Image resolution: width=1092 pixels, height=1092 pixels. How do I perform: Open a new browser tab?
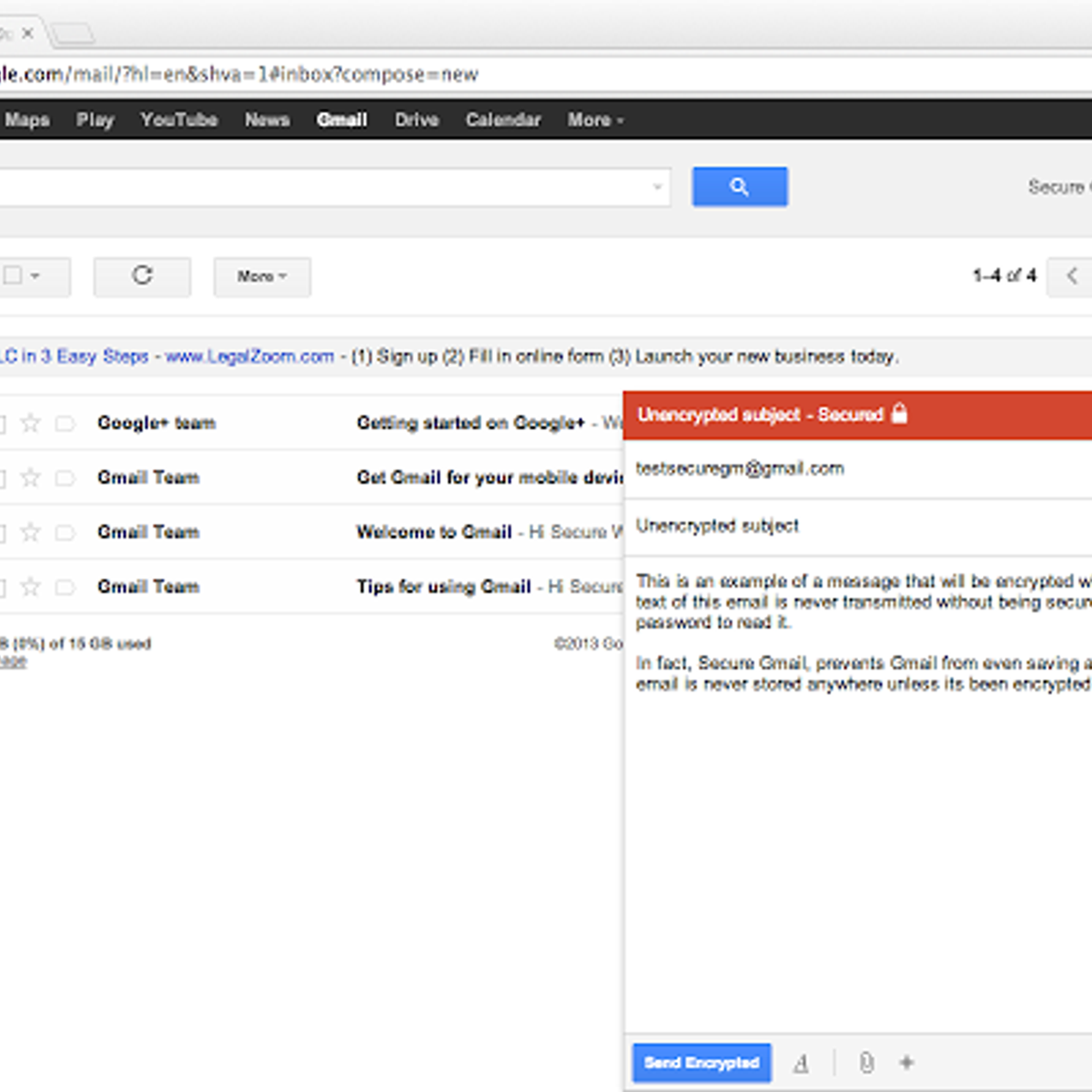coord(73,35)
